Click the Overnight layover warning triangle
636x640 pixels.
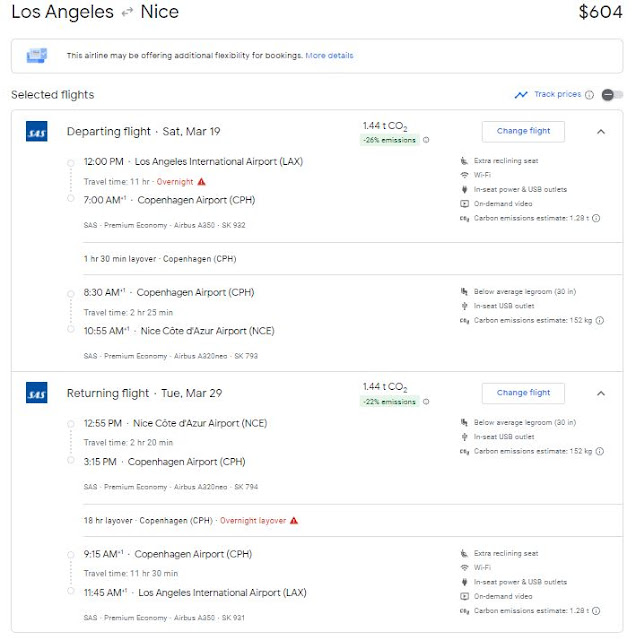293,520
